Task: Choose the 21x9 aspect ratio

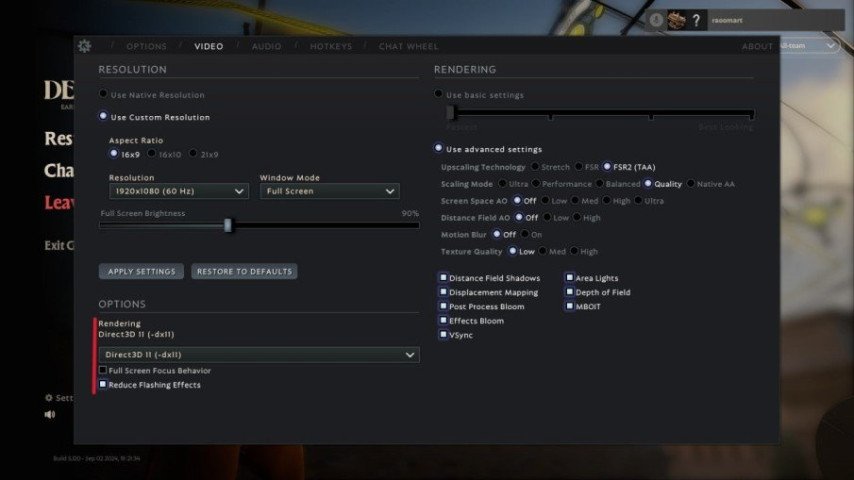Action: pyautogui.click(x=194, y=154)
